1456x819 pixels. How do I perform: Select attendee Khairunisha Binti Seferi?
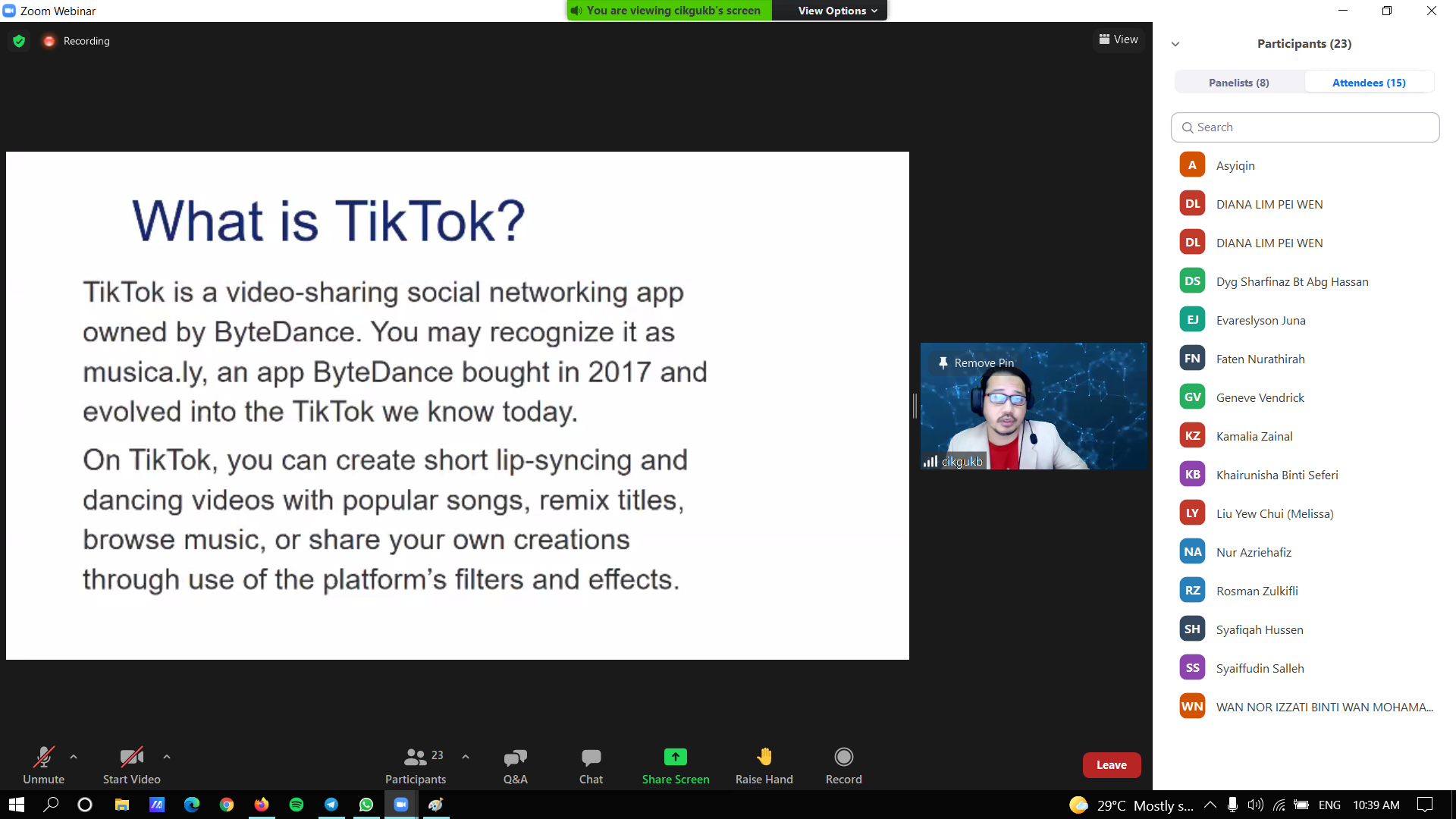(x=1304, y=475)
